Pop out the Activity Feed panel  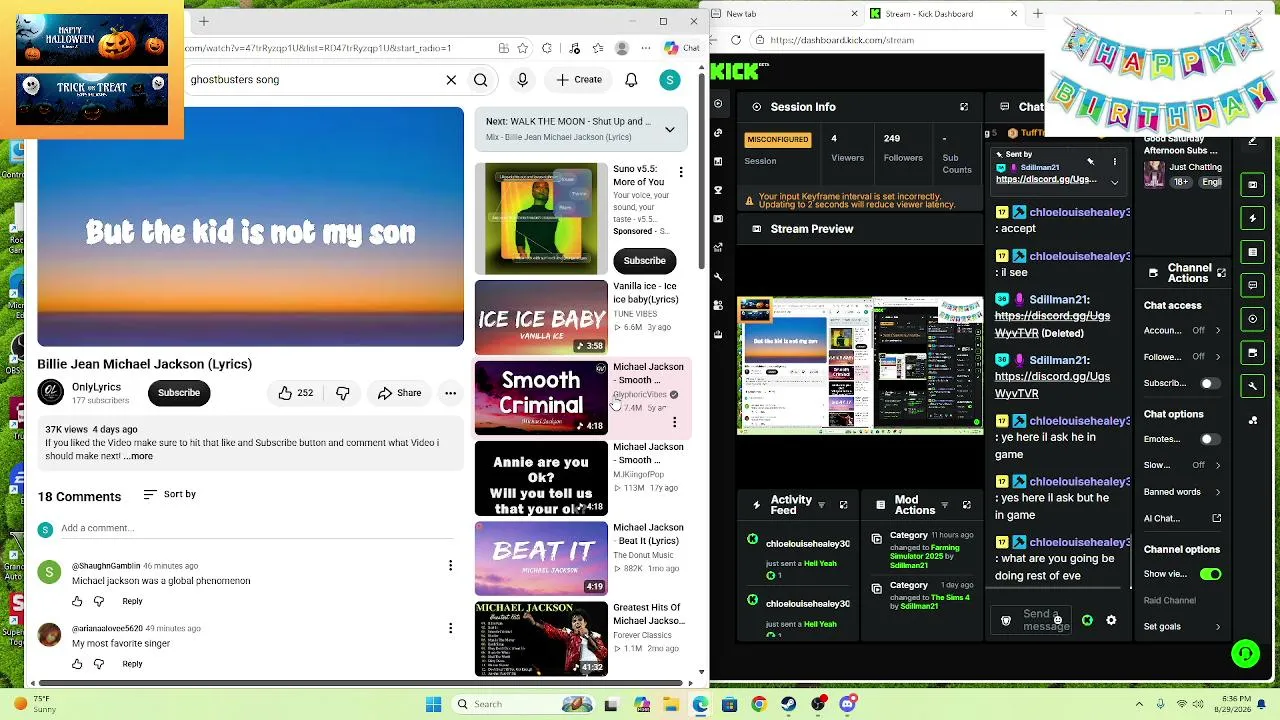843,505
